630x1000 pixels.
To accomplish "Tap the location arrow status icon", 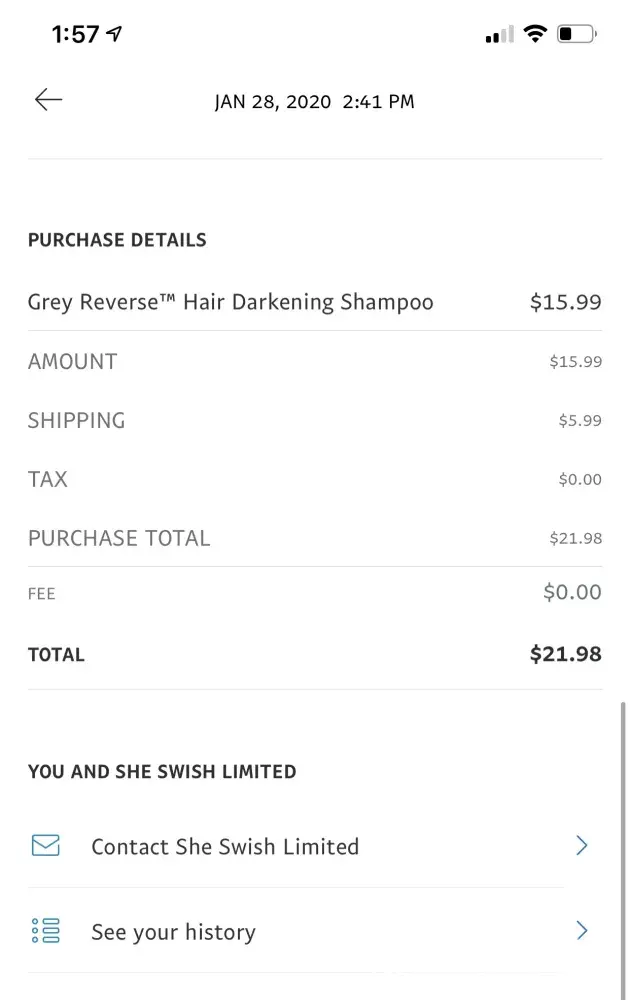I will 115,34.
